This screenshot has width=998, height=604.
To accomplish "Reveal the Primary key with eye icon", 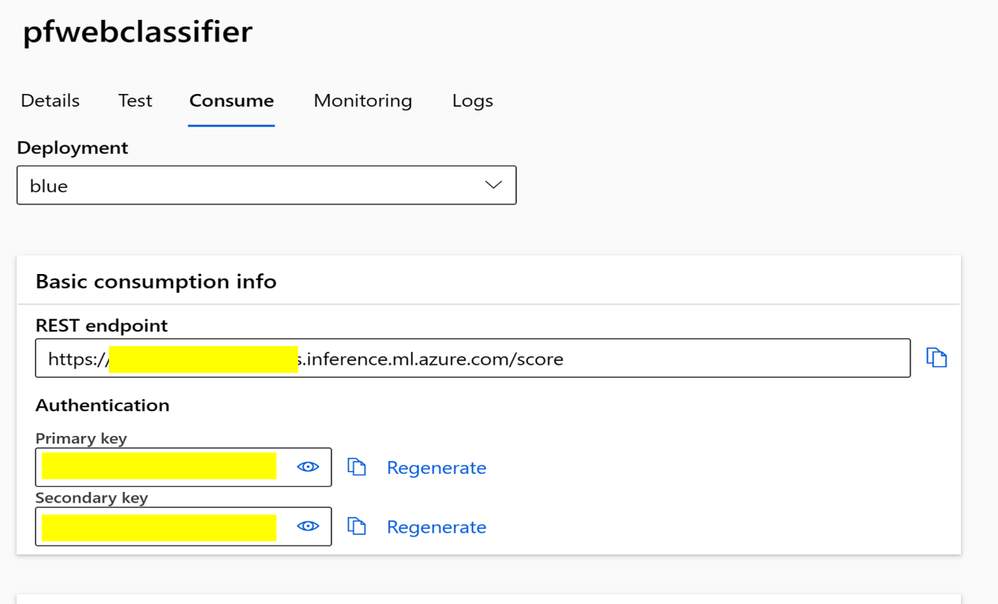I will 308,467.
